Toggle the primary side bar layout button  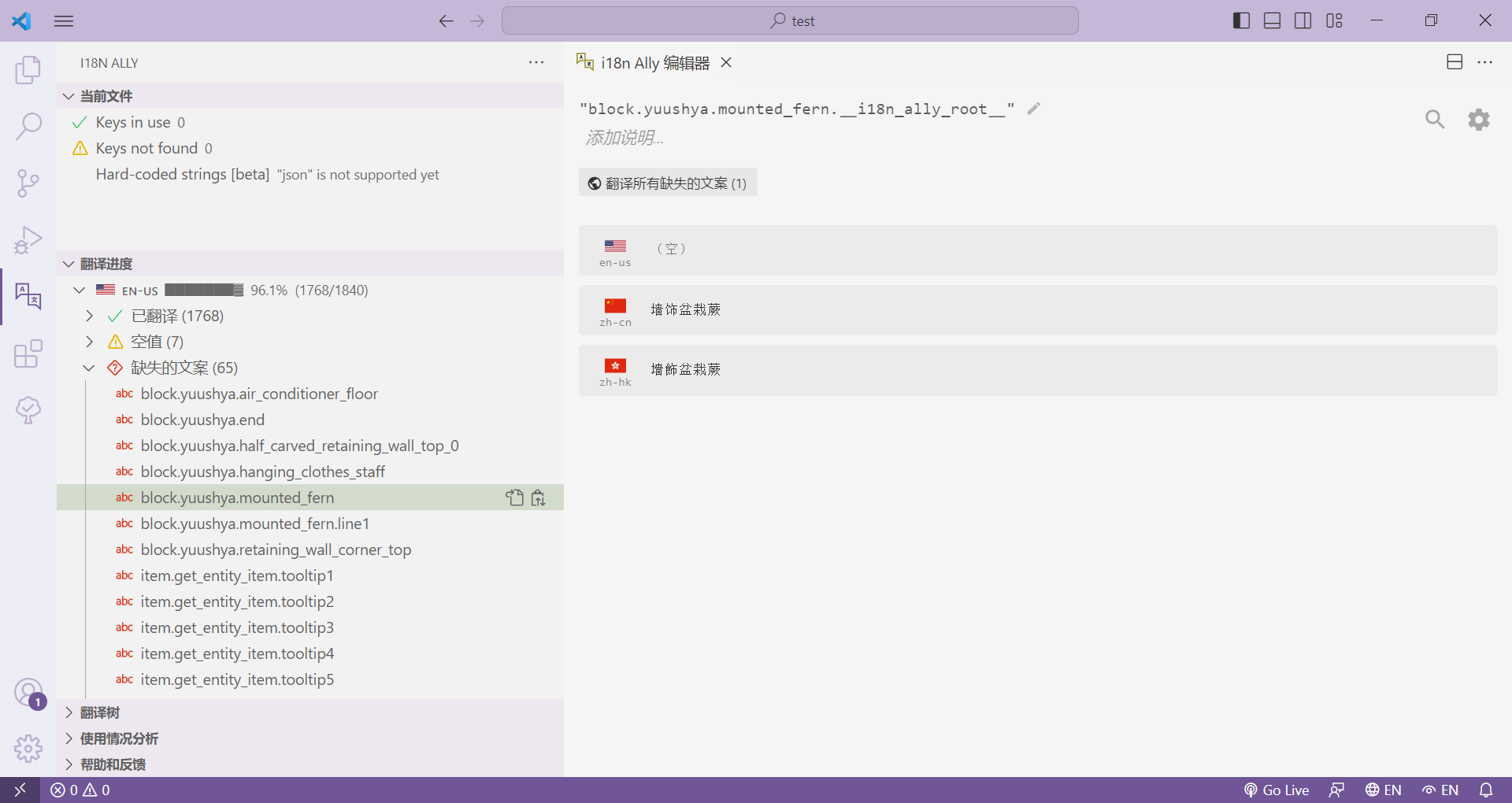(x=1241, y=20)
